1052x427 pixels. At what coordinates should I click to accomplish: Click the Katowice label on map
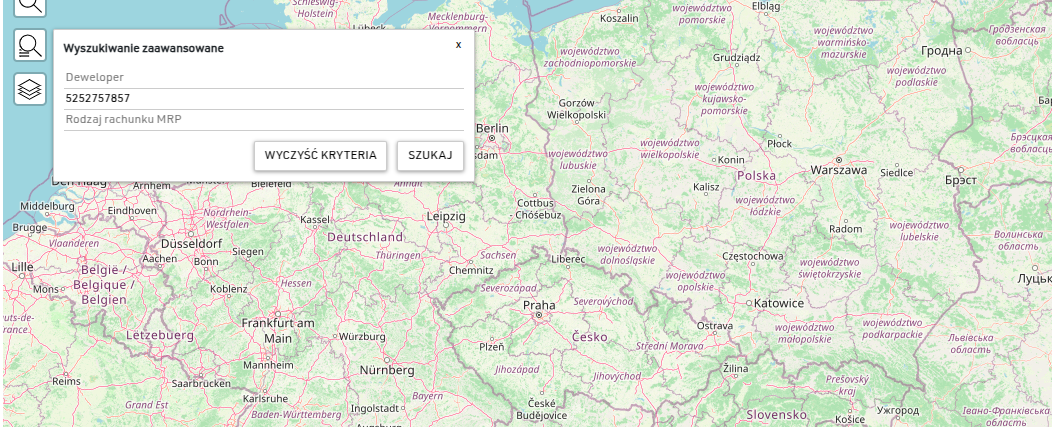(x=778, y=303)
